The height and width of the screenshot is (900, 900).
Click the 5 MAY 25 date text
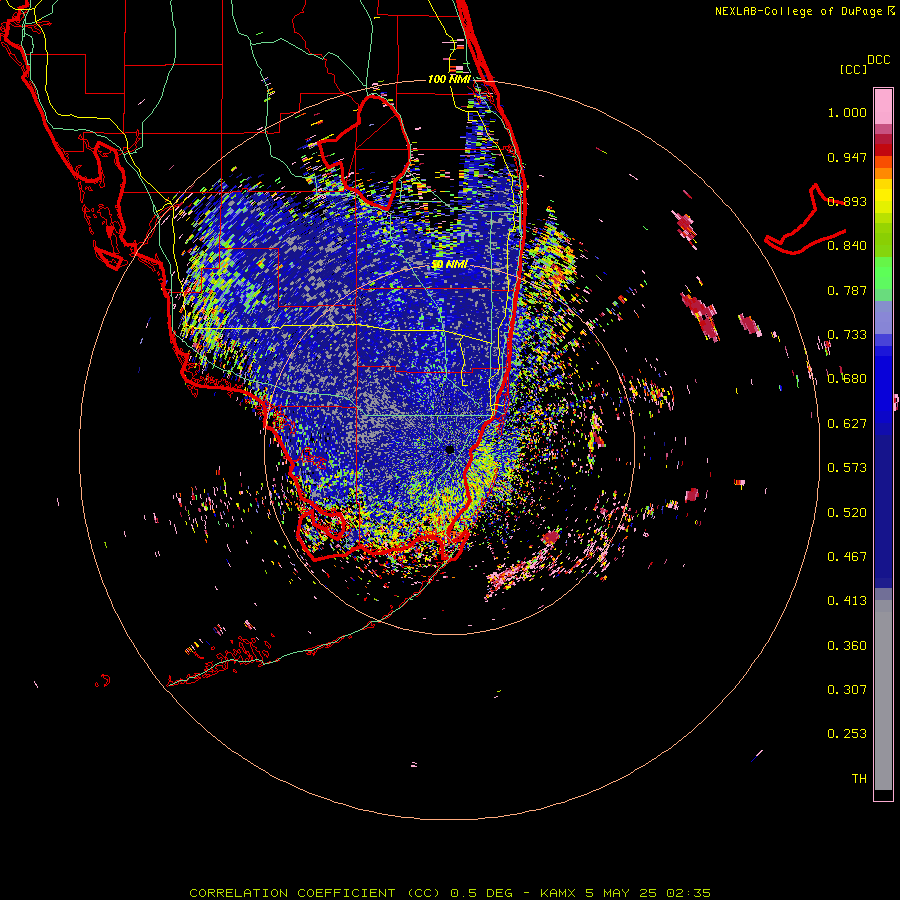point(623,893)
